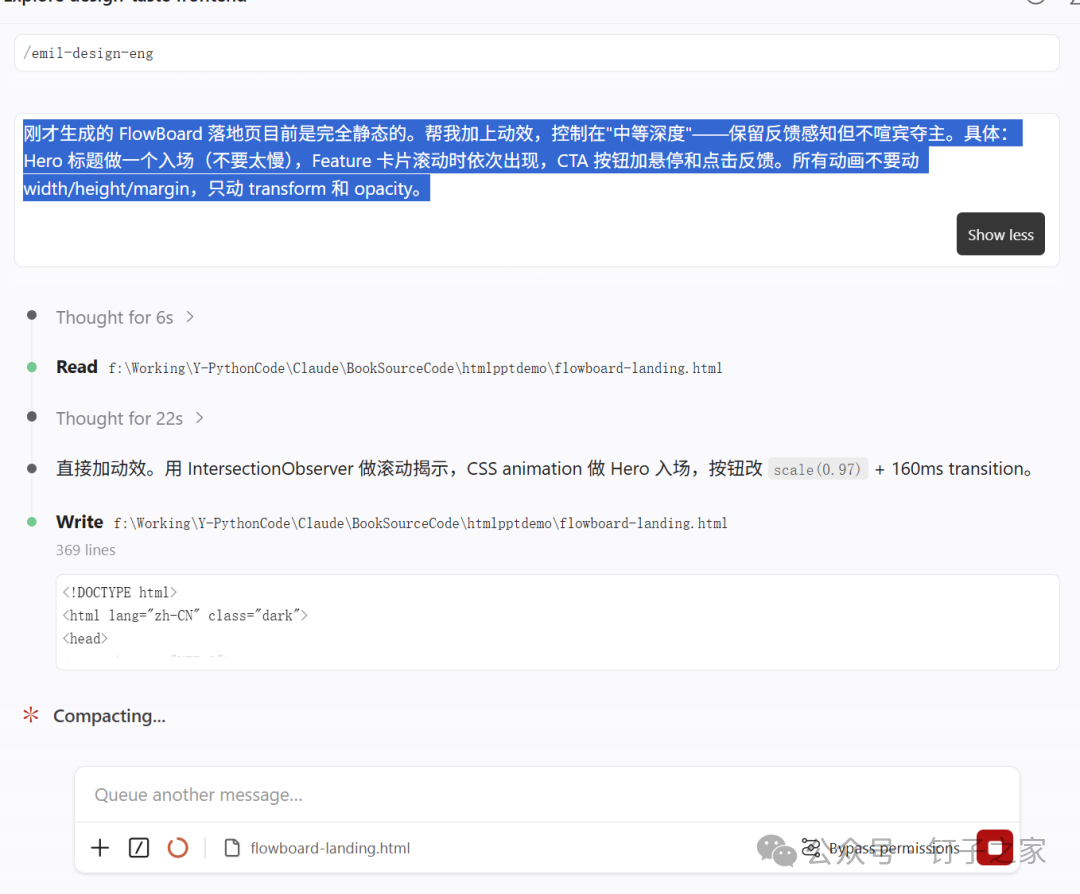Click the IntersectionObserver response message

click(x=544, y=469)
